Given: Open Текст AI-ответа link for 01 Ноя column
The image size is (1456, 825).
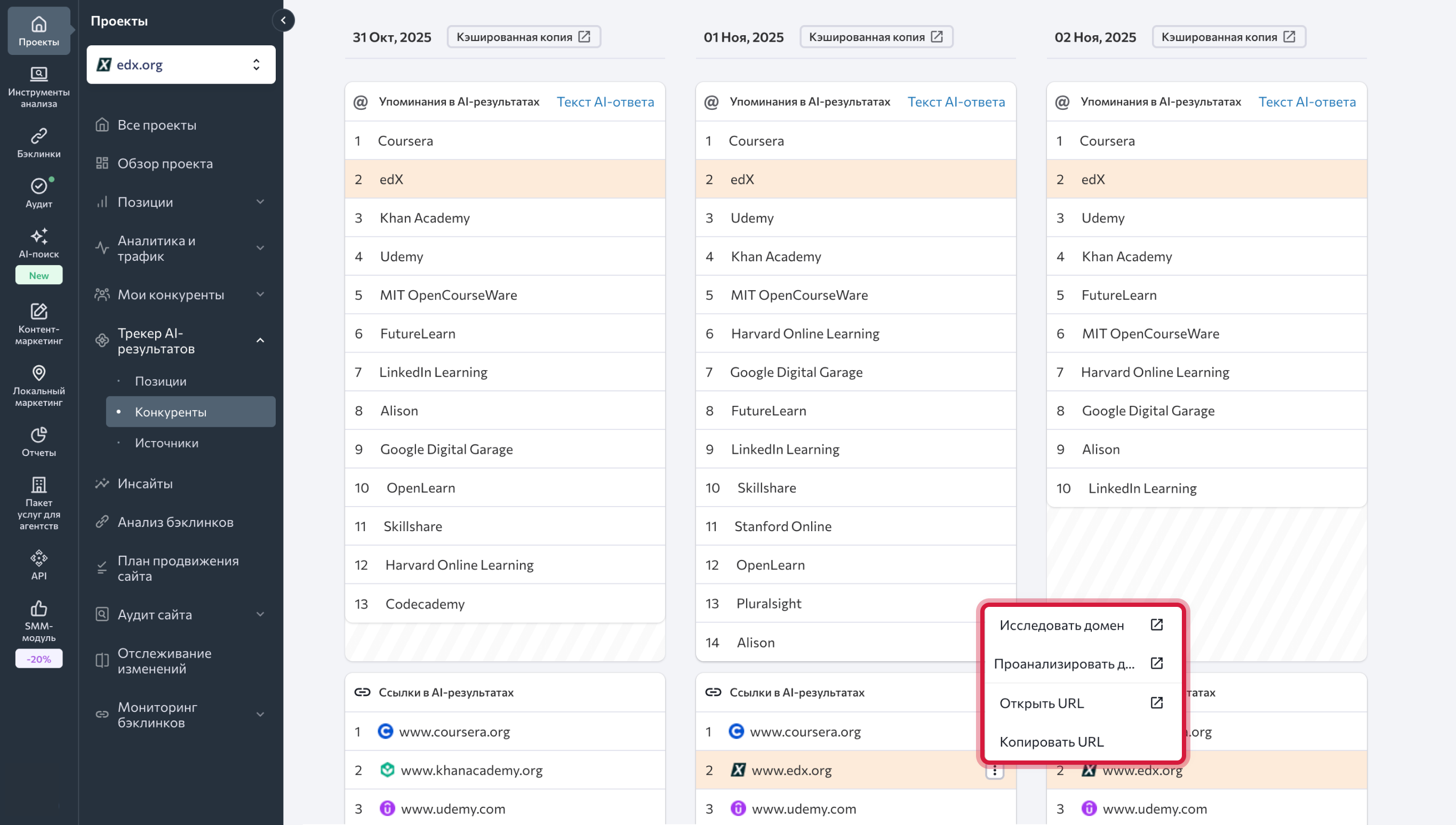Looking at the screenshot, I should 956,102.
